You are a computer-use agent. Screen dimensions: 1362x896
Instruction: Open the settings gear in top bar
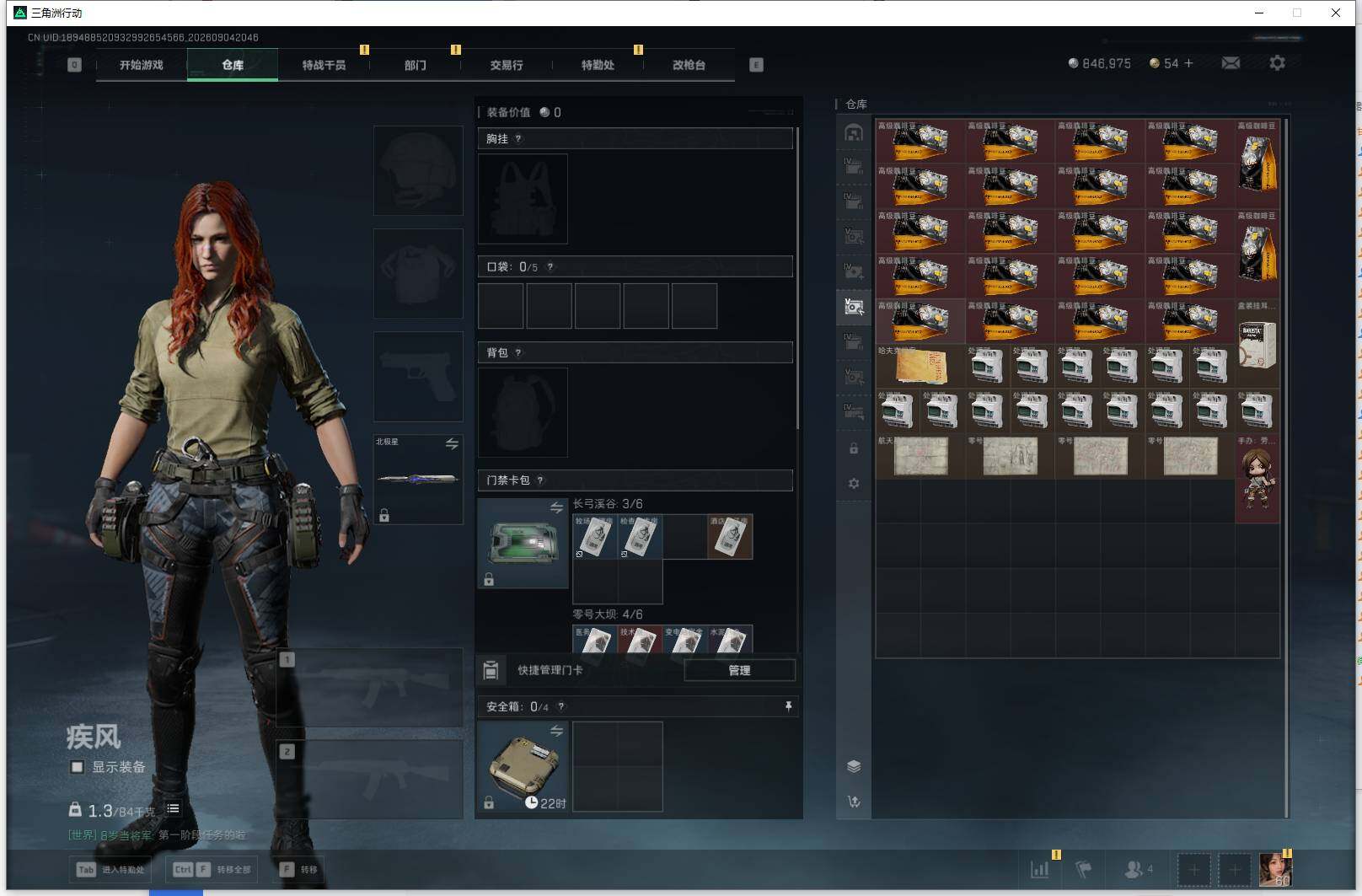point(1277,63)
